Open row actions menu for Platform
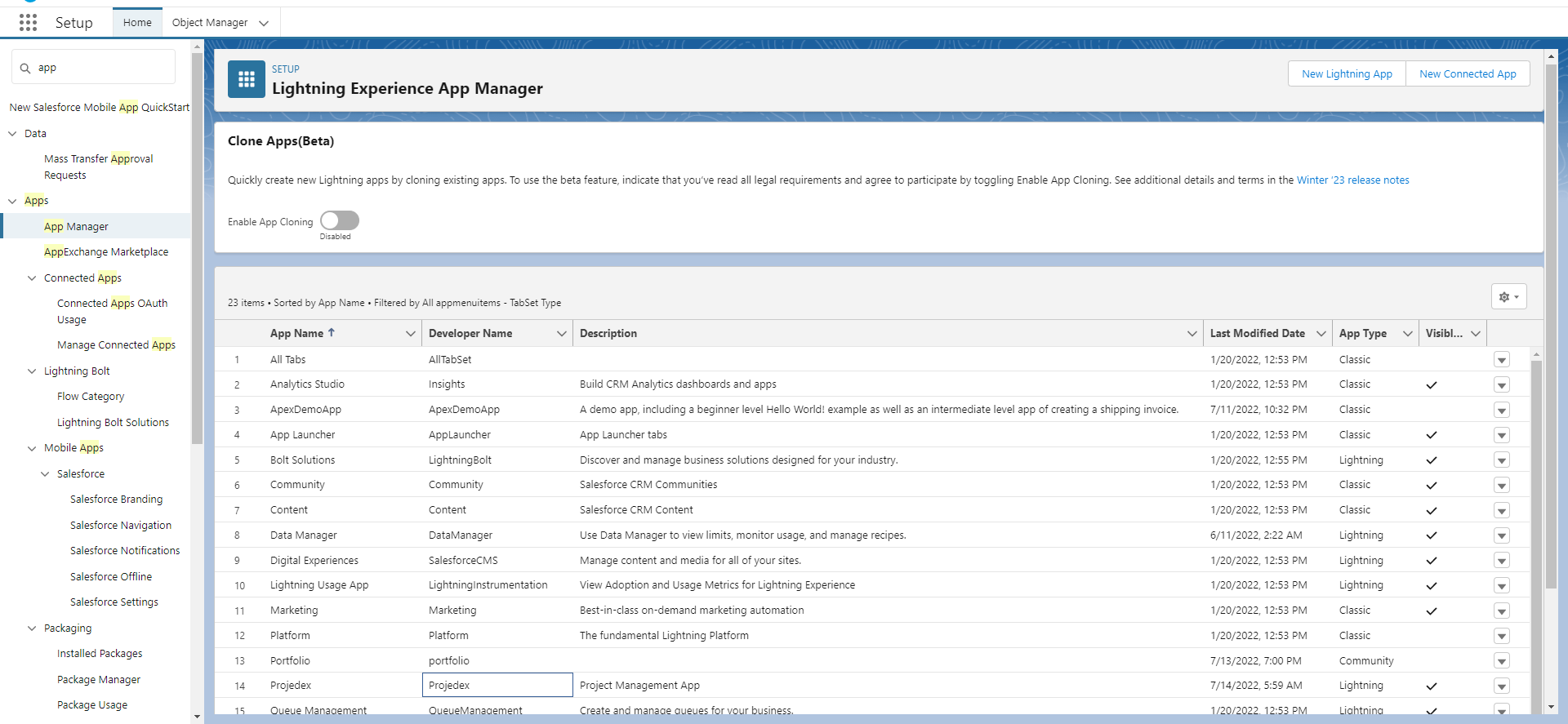This screenshot has height=724, width=1568. [x=1502, y=636]
